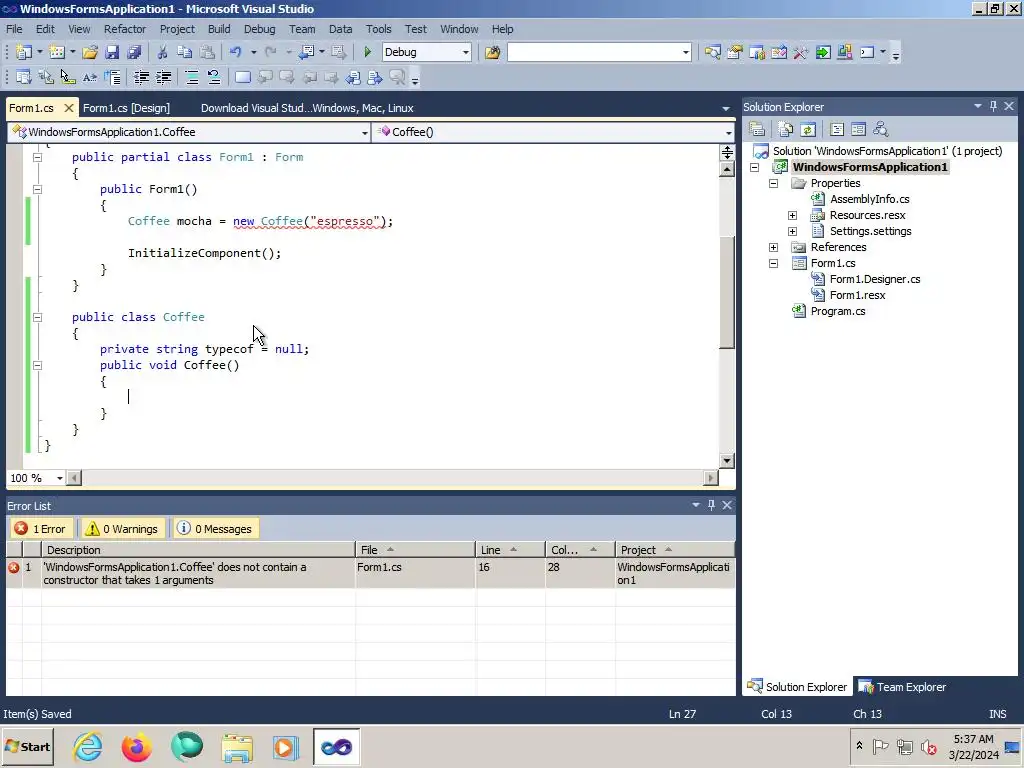
Task: Open Firefox from the taskbar
Action: pyautogui.click(x=136, y=746)
